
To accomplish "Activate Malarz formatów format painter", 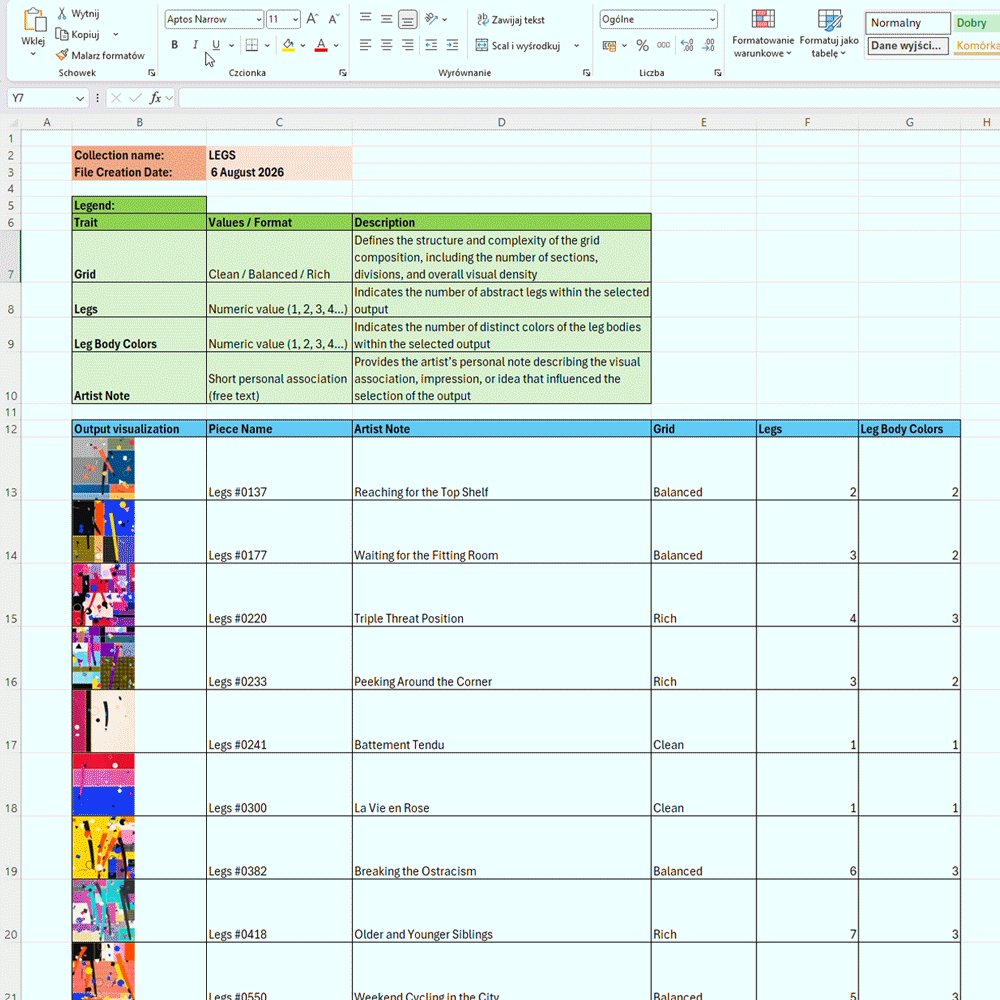I will 100,55.
